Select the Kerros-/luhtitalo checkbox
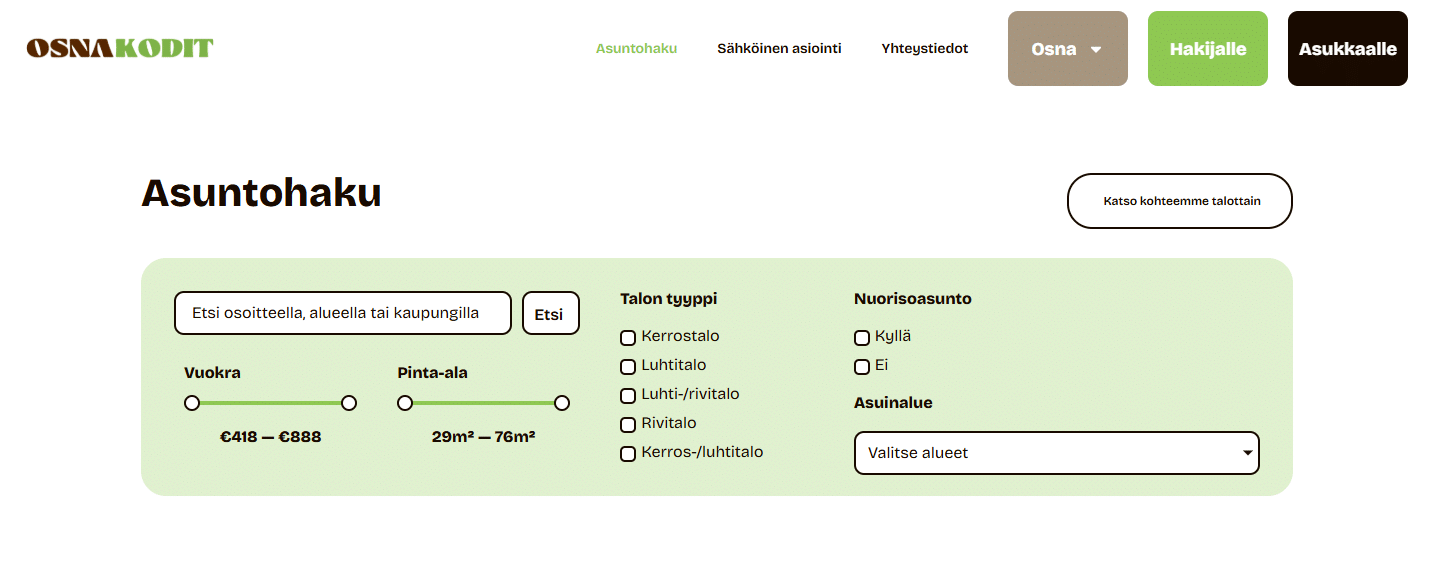The height and width of the screenshot is (569, 1434). (x=628, y=454)
